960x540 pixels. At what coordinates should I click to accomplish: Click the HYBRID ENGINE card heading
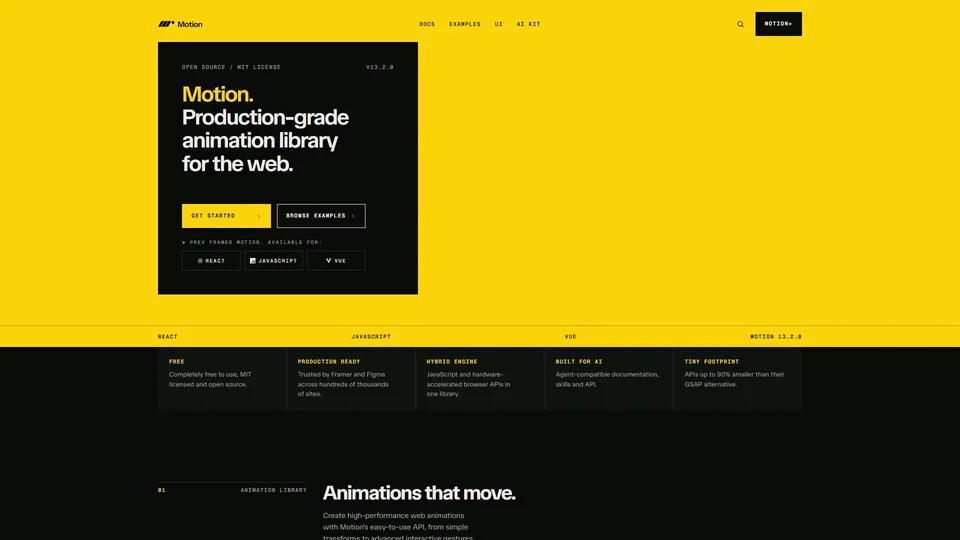coord(452,362)
